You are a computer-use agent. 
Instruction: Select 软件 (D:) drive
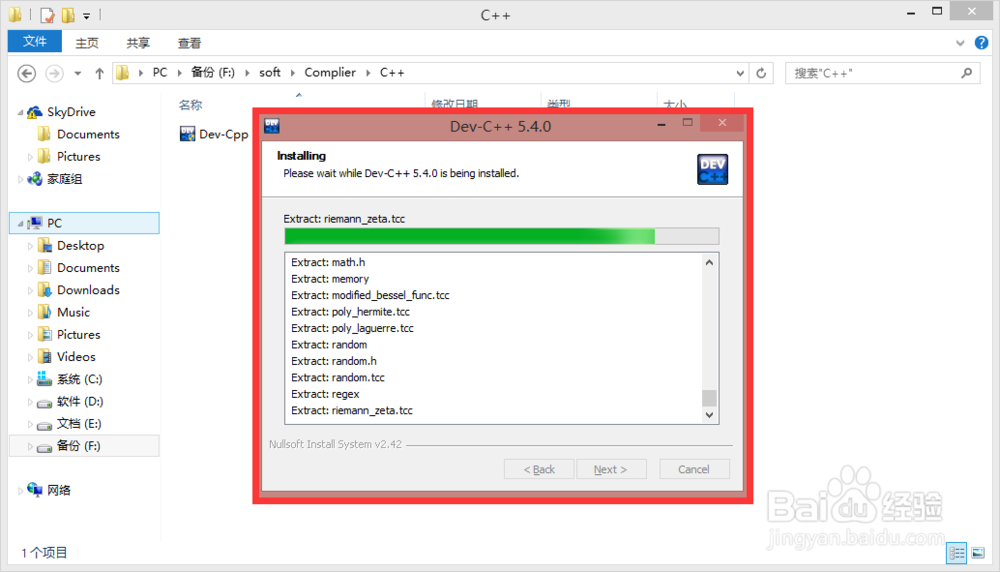coord(80,401)
